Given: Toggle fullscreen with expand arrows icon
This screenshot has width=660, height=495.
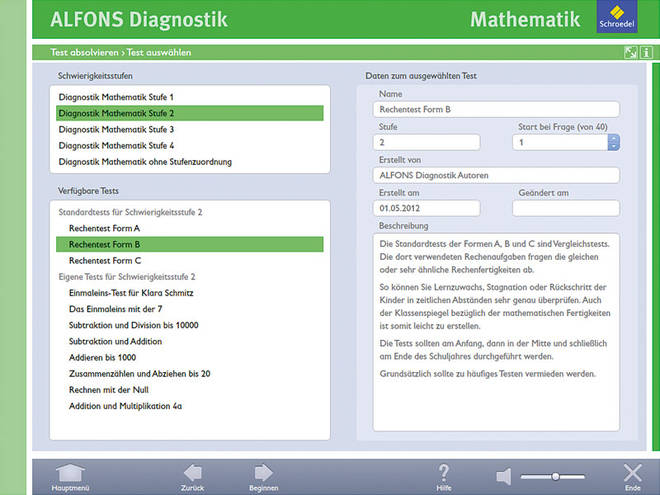Looking at the screenshot, I should click(631, 53).
